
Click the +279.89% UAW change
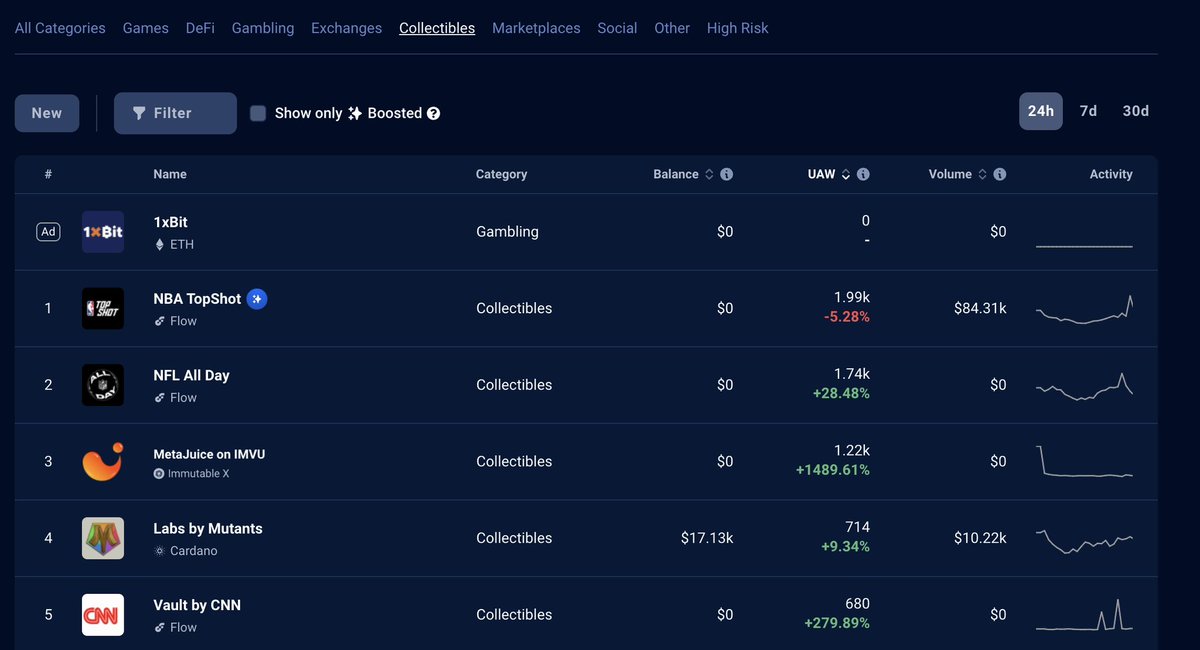[837, 623]
